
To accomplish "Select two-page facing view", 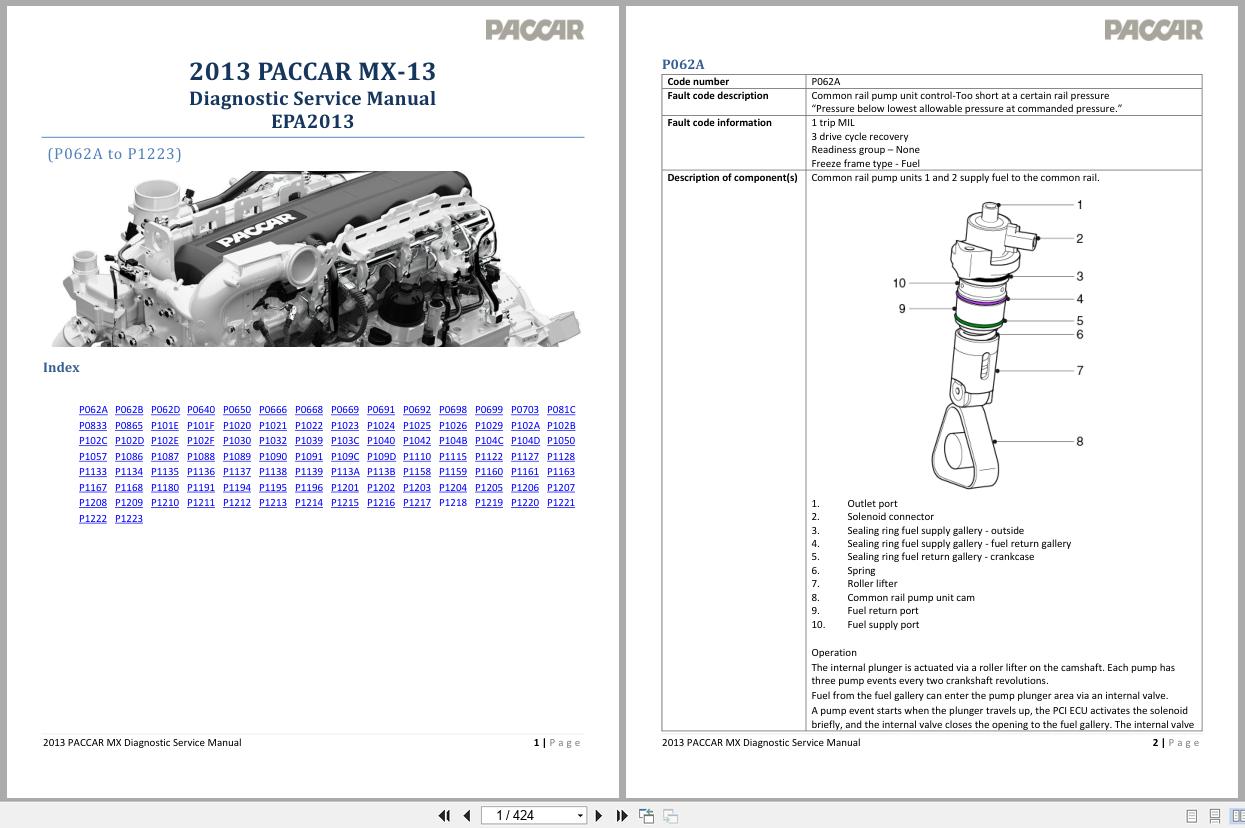I will [x=1238, y=816].
